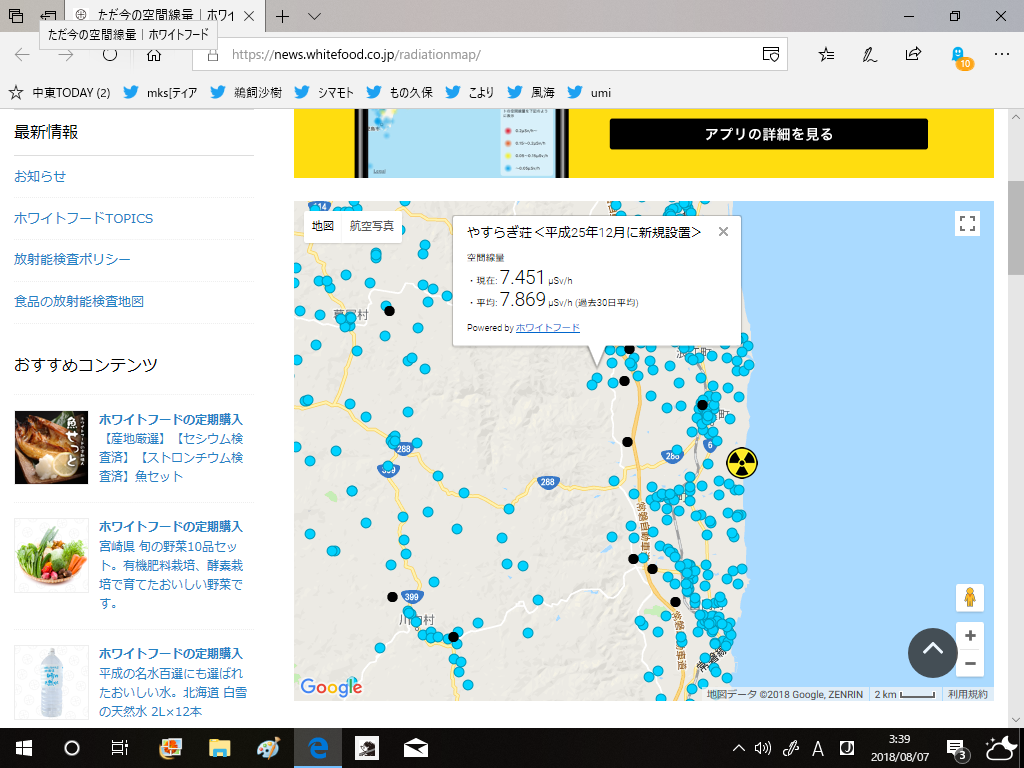Viewport: 1024px width, 768px height.
Task: Click the Street View pegman icon
Action: coord(970,597)
